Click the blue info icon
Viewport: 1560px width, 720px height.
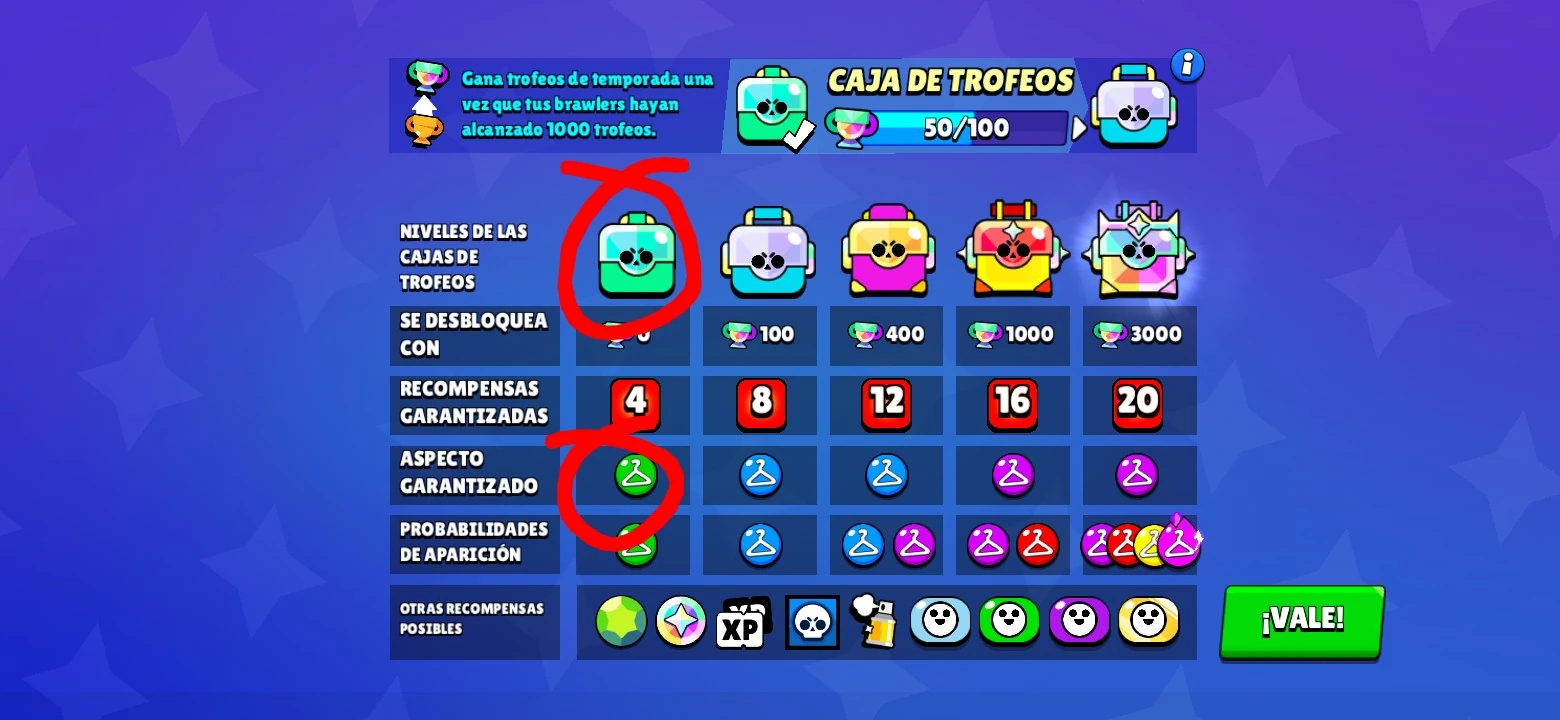(1187, 65)
